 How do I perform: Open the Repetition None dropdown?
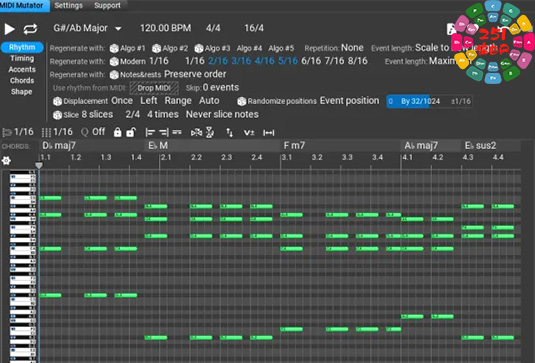(352, 48)
